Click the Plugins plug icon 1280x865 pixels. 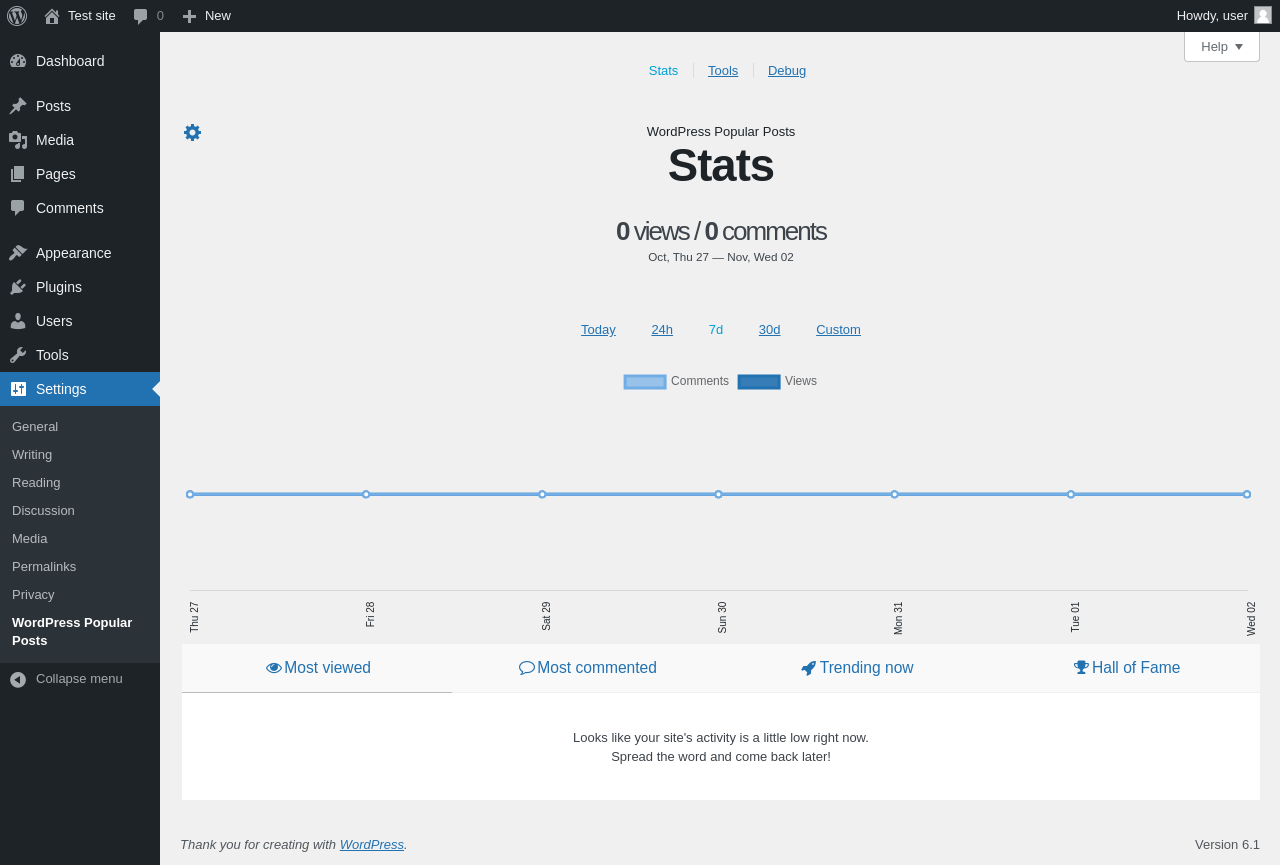pyautogui.click(x=18, y=287)
